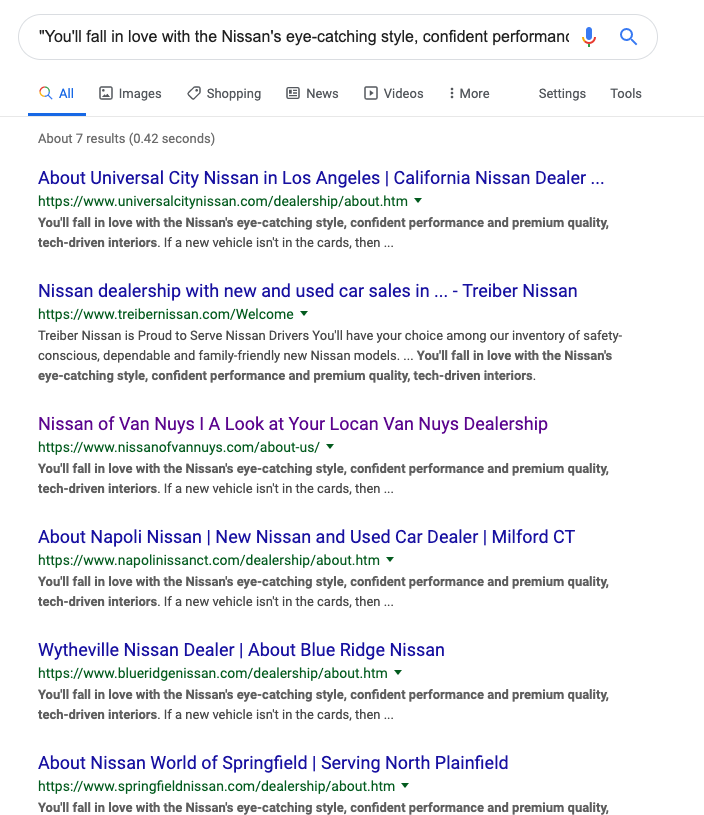Switch to the Shopping results tab
Screen dimensions: 704x815
(224, 93)
